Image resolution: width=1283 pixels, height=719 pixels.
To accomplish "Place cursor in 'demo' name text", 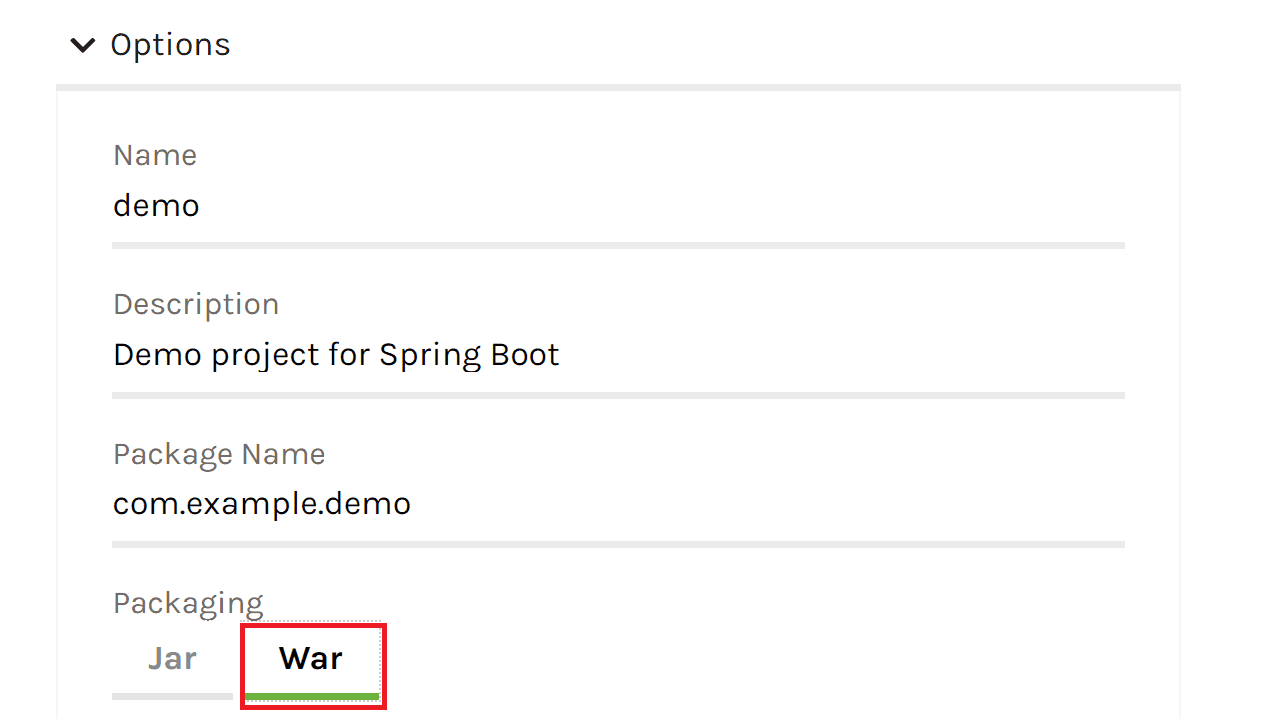I will tap(157, 206).
